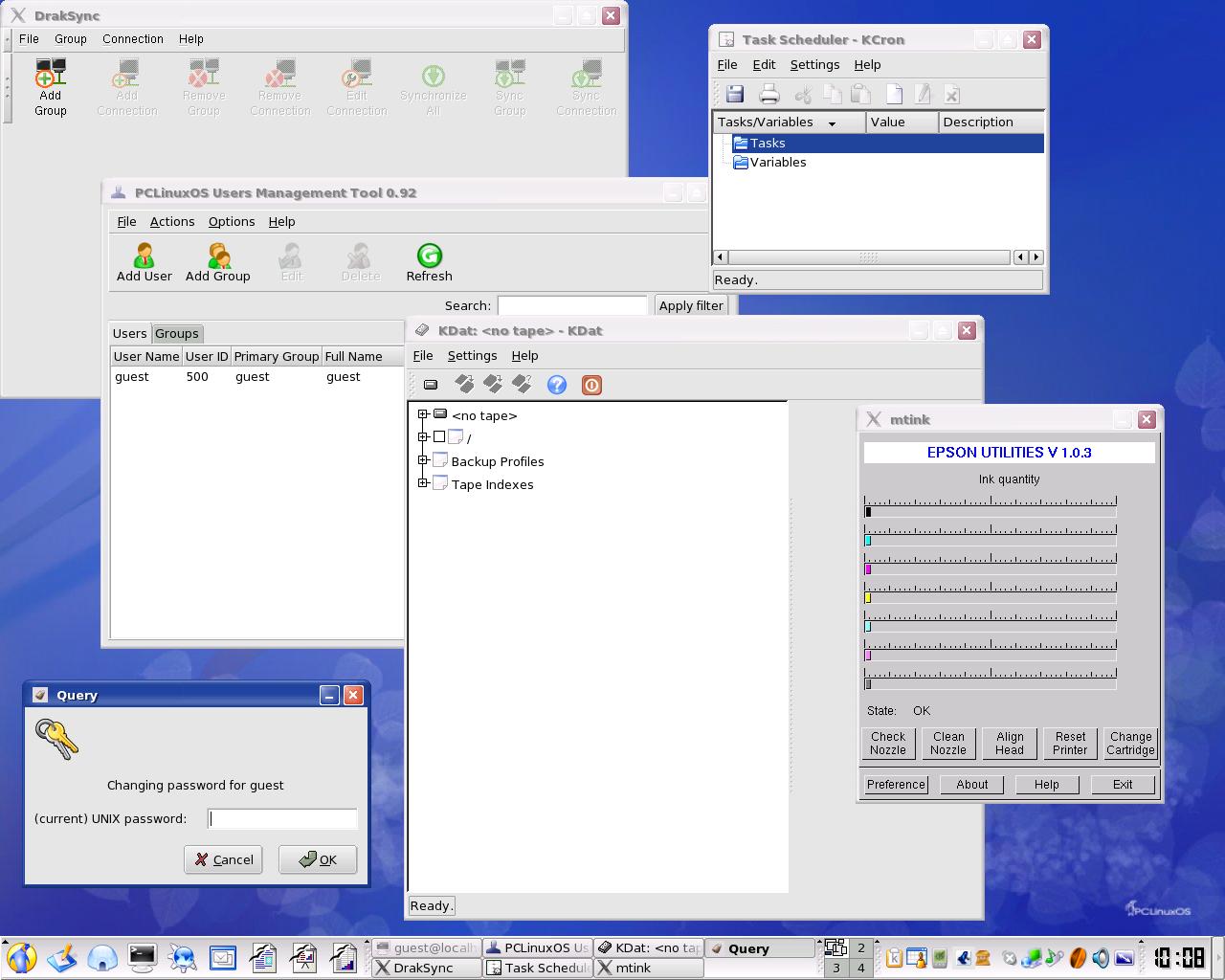Image resolution: width=1225 pixels, height=980 pixels.
Task: Select guest user row in Users list
Action: (256, 377)
